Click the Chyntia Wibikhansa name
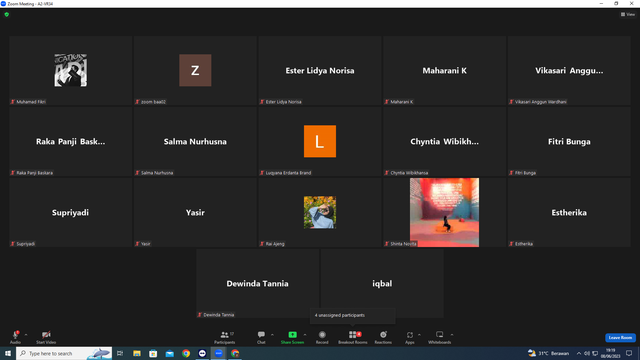Viewport: 640px width, 360px height. point(444,142)
